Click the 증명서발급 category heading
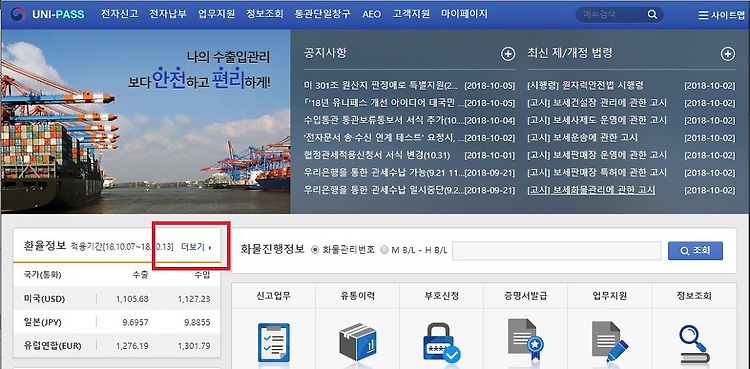The image size is (750, 369). point(525,296)
